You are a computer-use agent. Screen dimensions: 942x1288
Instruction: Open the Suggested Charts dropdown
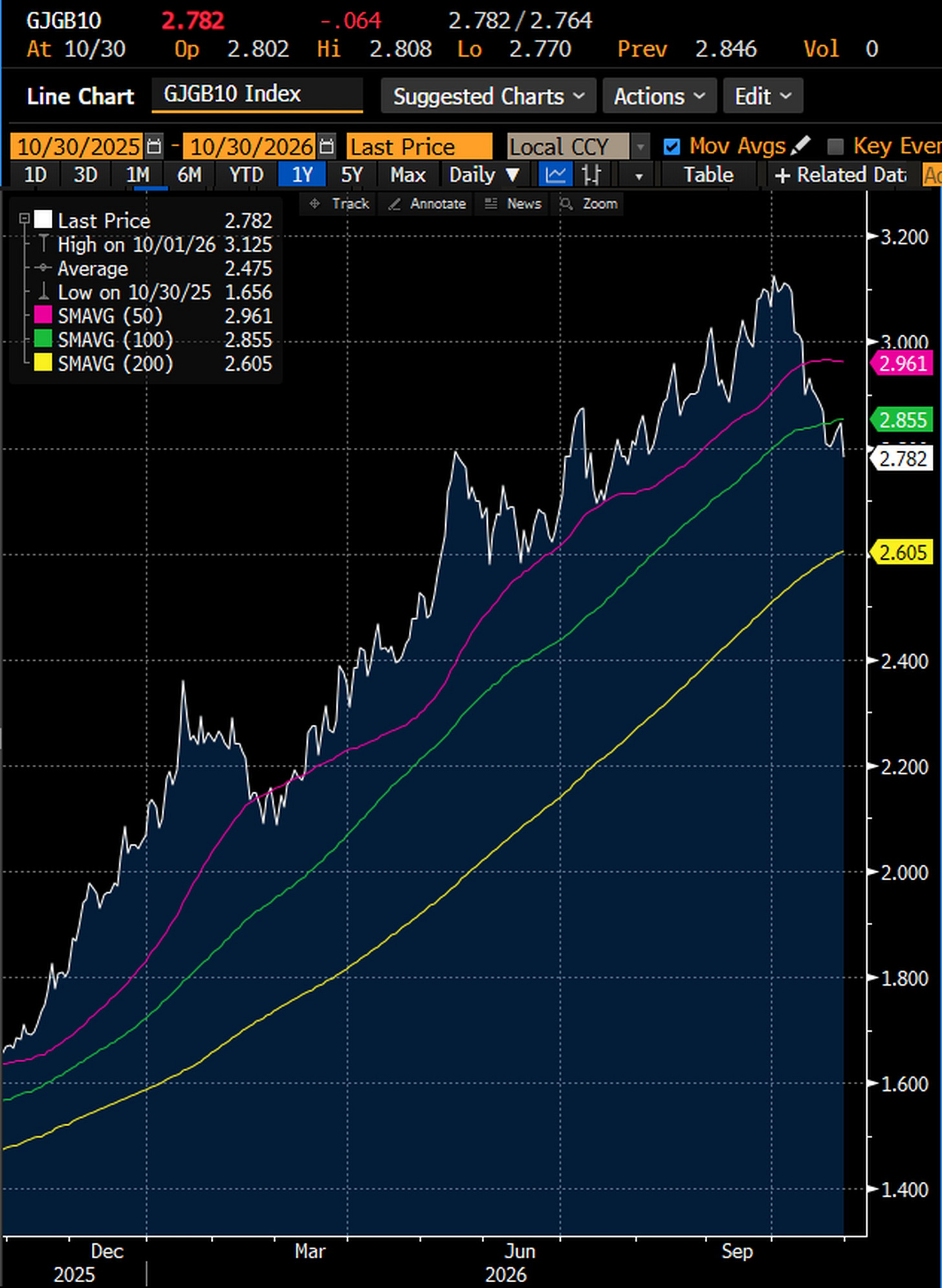tap(488, 96)
